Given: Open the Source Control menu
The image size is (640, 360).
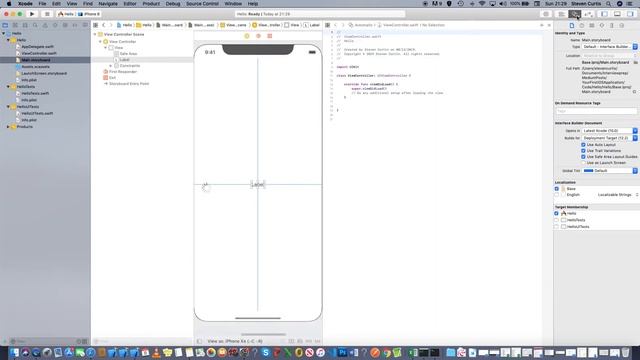Looking at the screenshot, I should click(202, 4).
